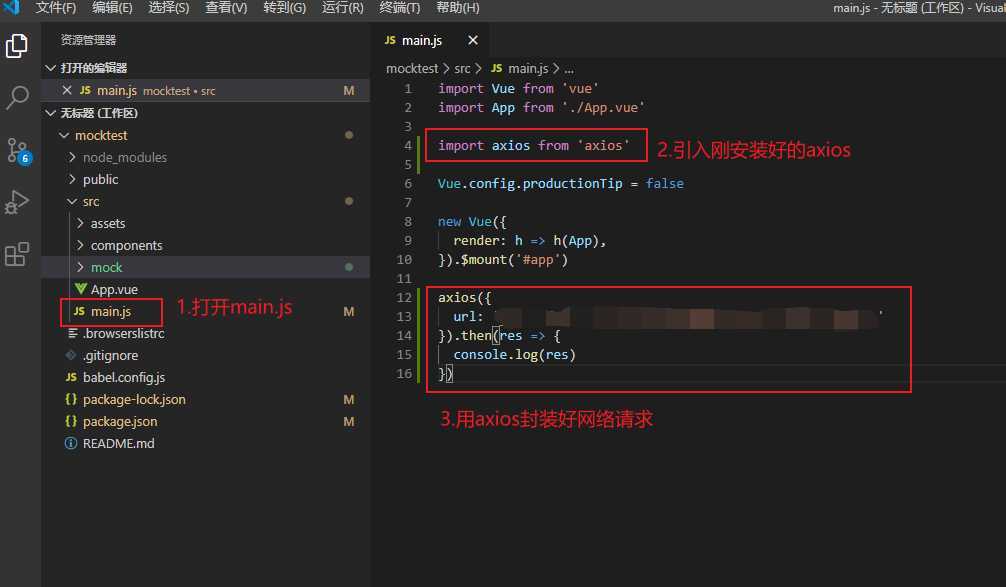Image resolution: width=1006 pixels, height=587 pixels.
Task: Click mocktest in the breadcrumb
Action: coord(412,68)
